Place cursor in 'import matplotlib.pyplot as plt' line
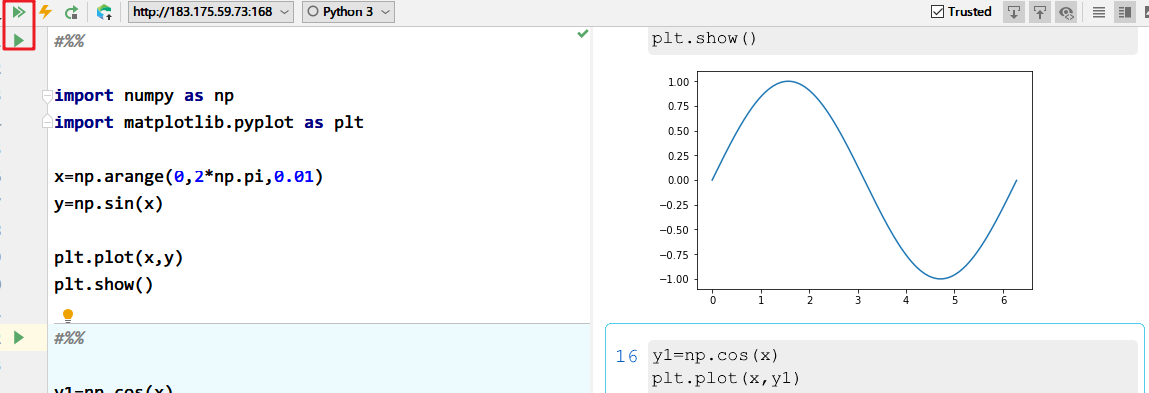The height and width of the screenshot is (393, 1149). click(209, 122)
